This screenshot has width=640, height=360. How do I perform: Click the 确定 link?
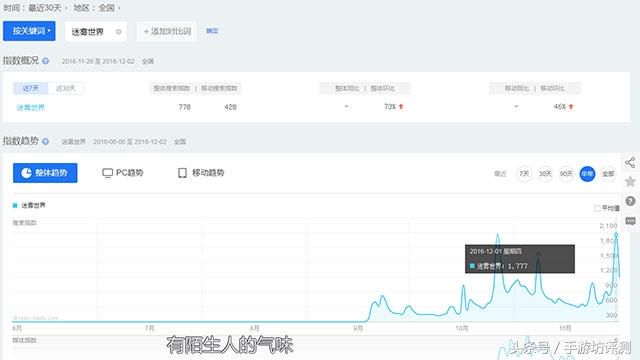[212, 31]
